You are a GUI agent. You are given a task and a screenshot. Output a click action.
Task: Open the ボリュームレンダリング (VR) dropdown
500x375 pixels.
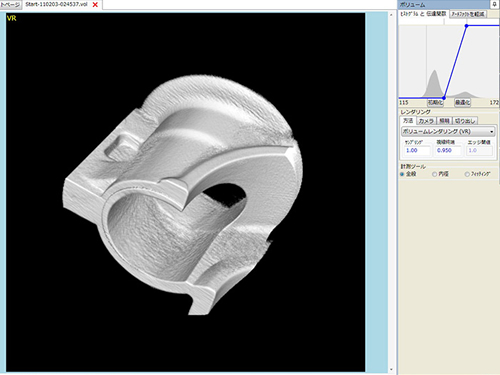point(448,131)
